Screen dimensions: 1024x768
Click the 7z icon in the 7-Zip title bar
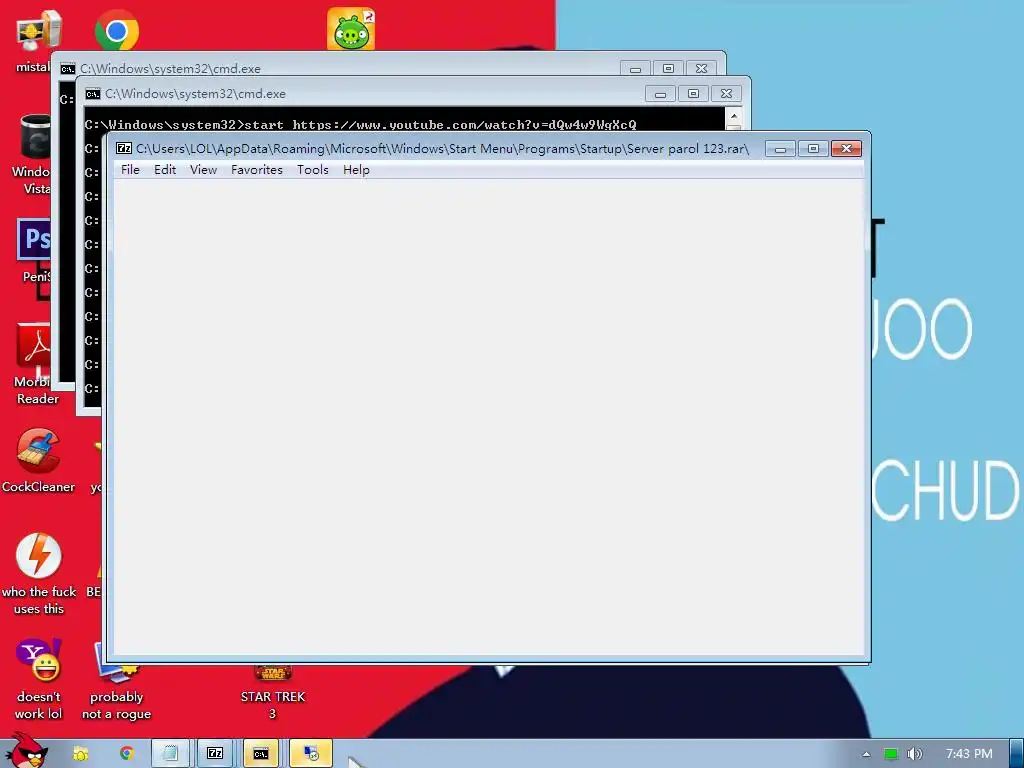pyautogui.click(x=123, y=148)
